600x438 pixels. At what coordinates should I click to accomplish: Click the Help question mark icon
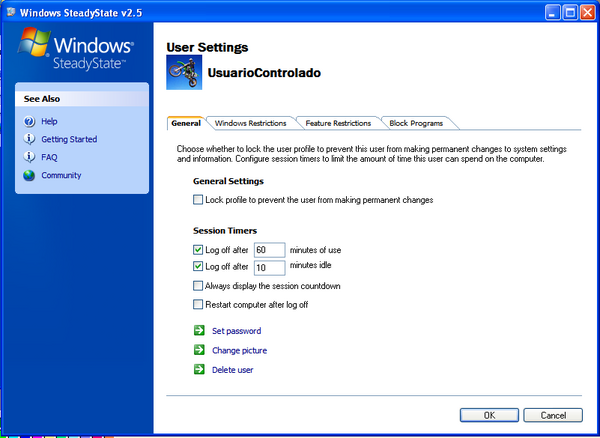[x=28, y=121]
